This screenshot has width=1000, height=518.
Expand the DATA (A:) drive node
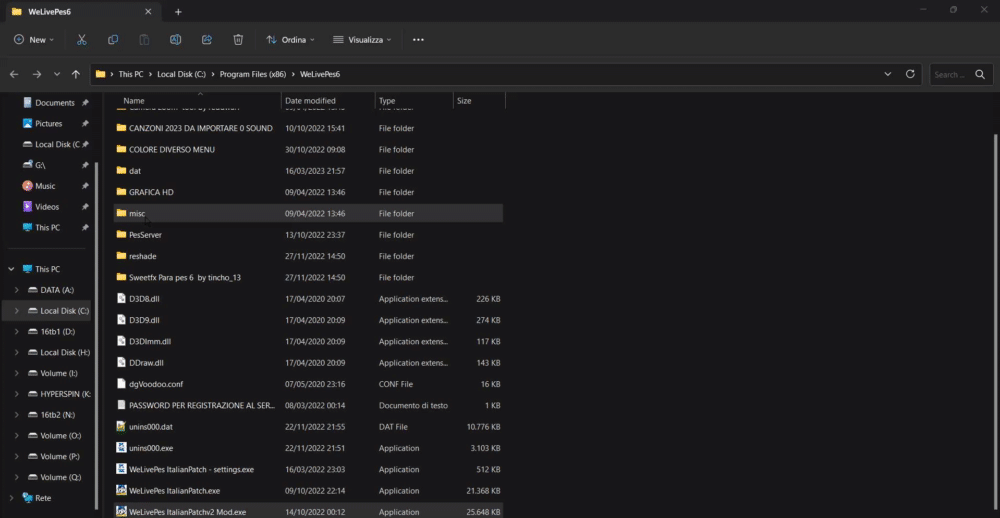(17, 290)
